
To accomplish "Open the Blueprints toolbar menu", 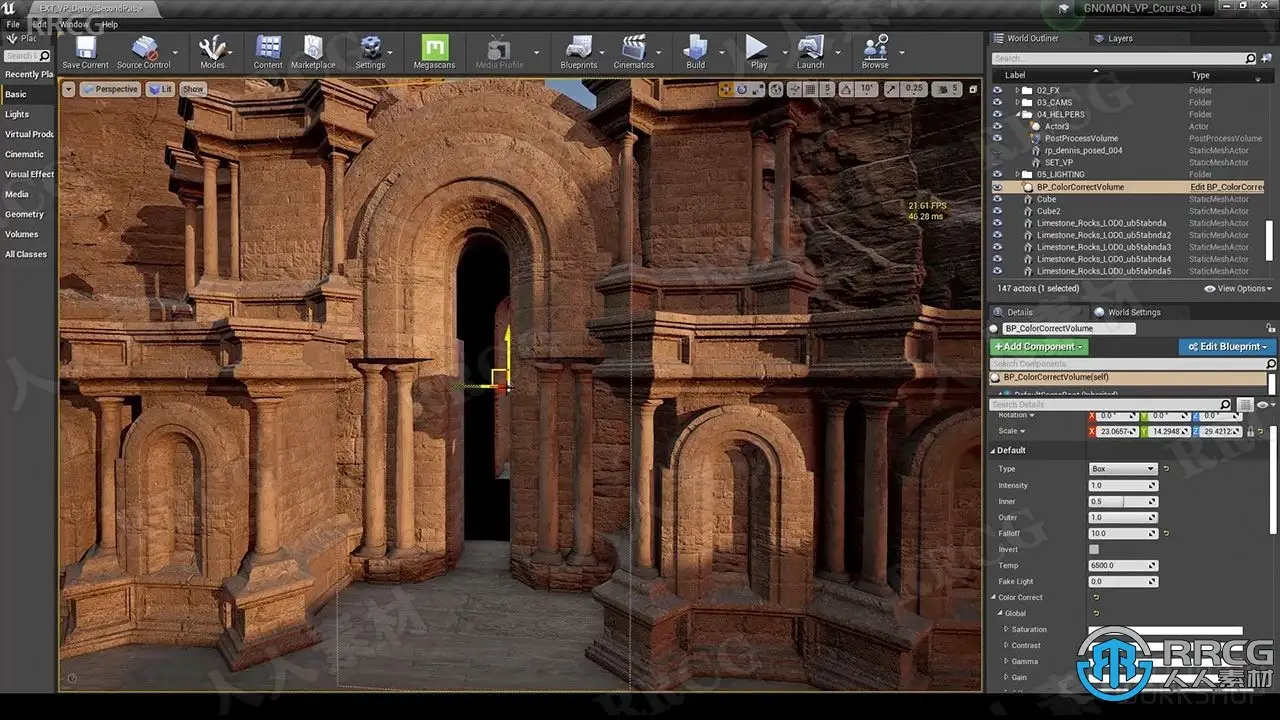I will (578, 48).
